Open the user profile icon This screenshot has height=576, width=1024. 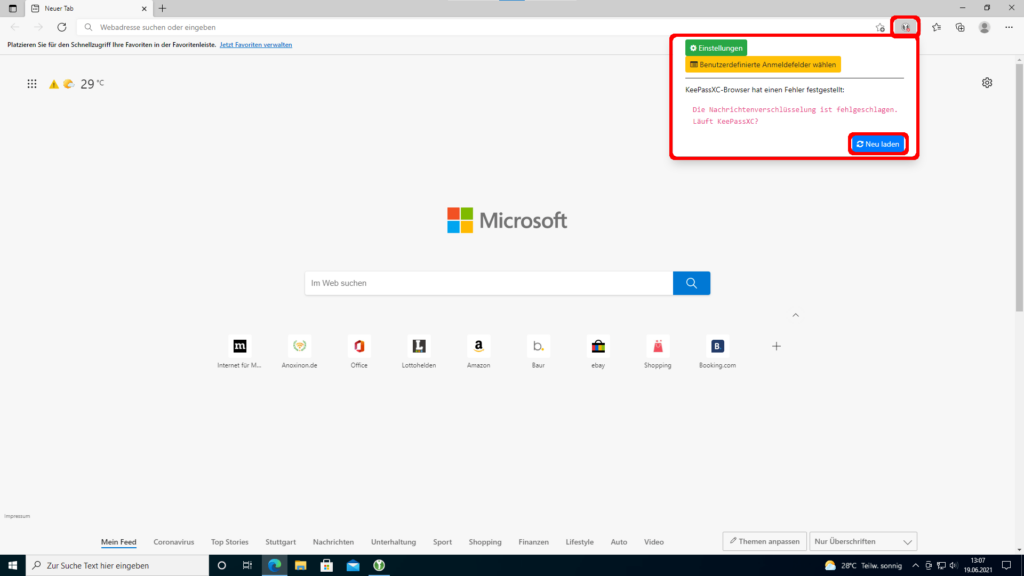click(984, 27)
